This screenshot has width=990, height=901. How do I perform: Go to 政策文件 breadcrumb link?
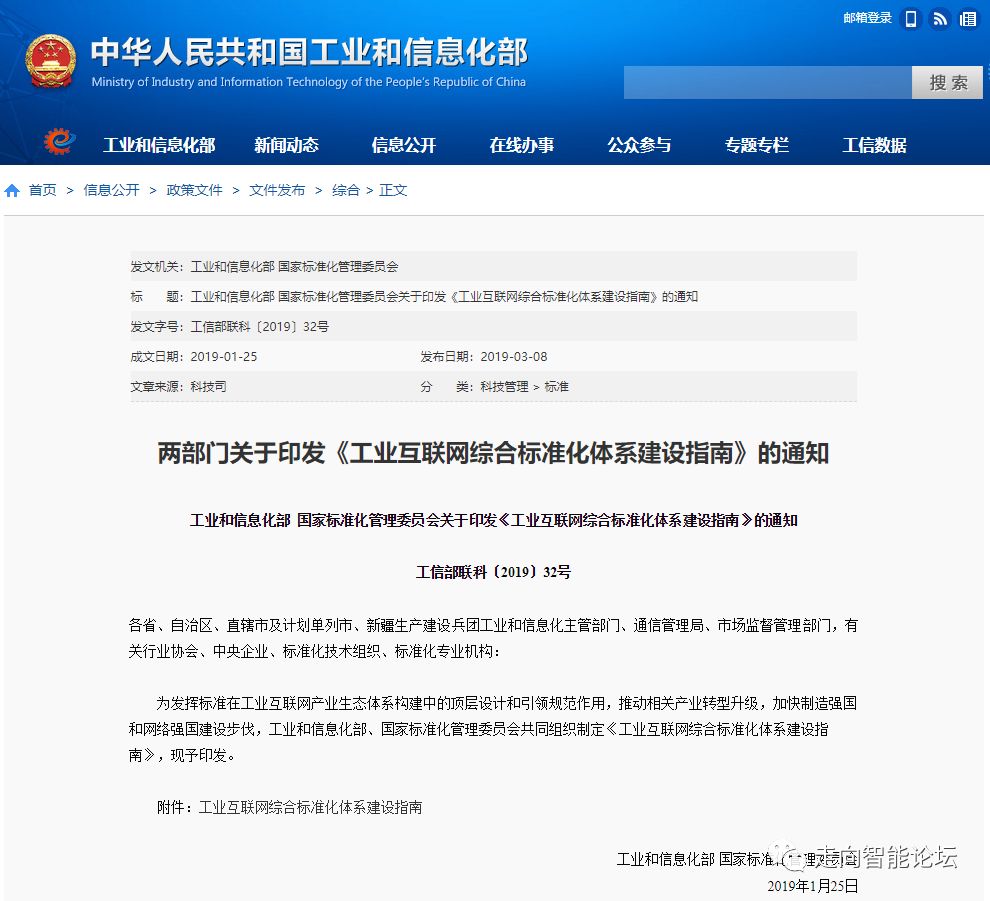[194, 190]
